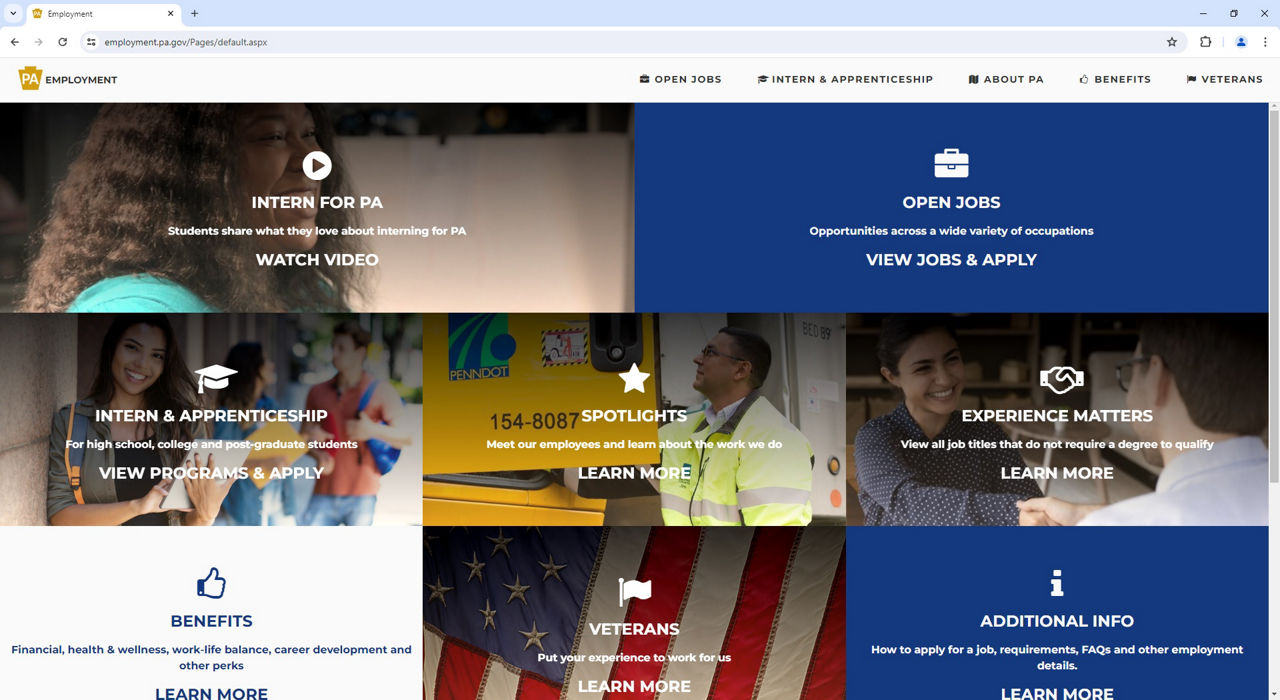View site information icon in address bar
Image resolution: width=1280 pixels, height=700 pixels.
point(91,42)
